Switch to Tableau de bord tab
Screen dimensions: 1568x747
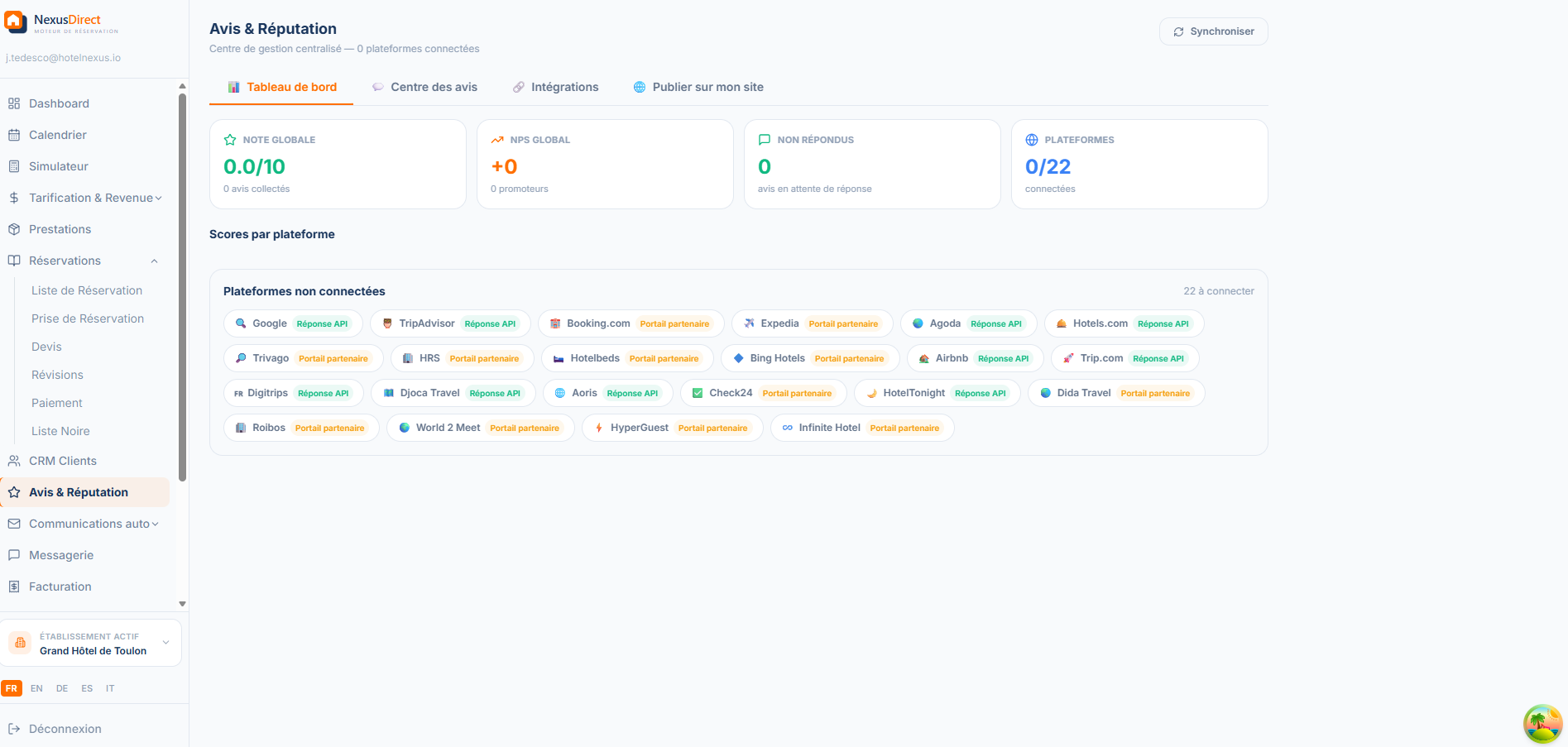coord(281,87)
